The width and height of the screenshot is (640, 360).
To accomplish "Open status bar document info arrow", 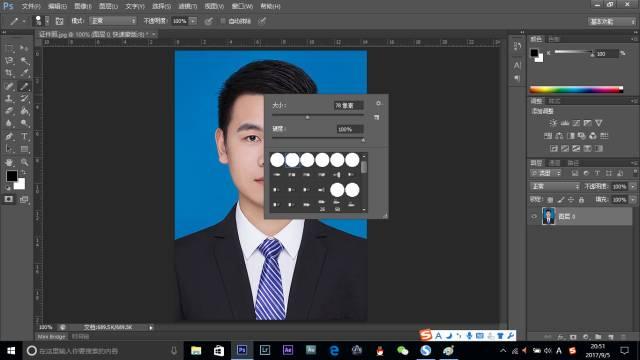I will (151, 327).
